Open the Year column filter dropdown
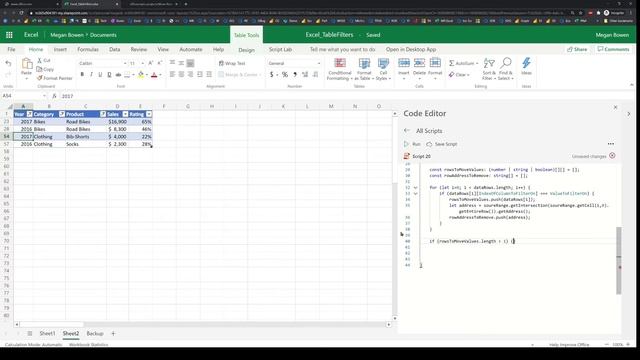Screen dimensions: 640x360 point(29,114)
